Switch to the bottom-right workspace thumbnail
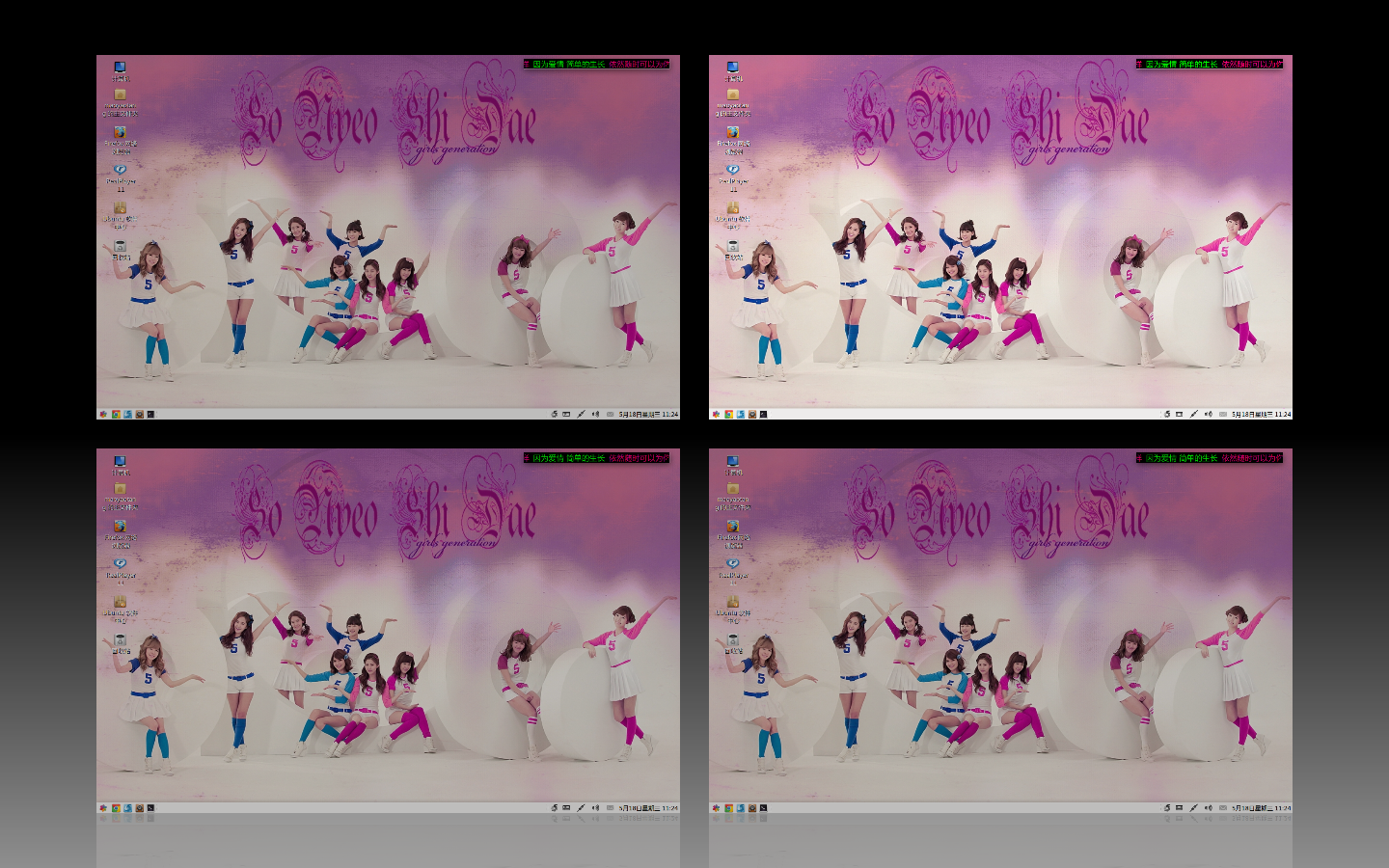The image size is (1389, 868). tap(1000, 631)
